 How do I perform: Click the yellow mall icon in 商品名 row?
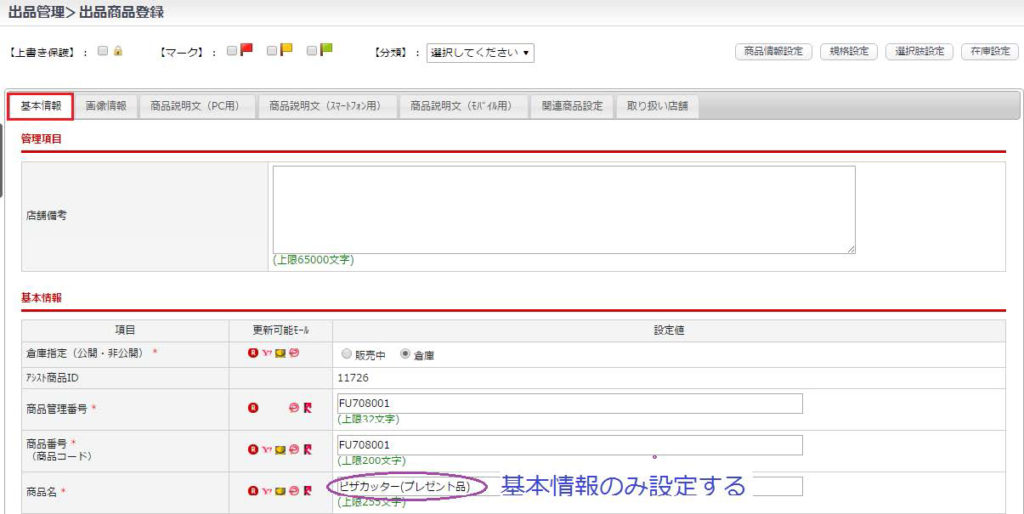[x=280, y=491]
